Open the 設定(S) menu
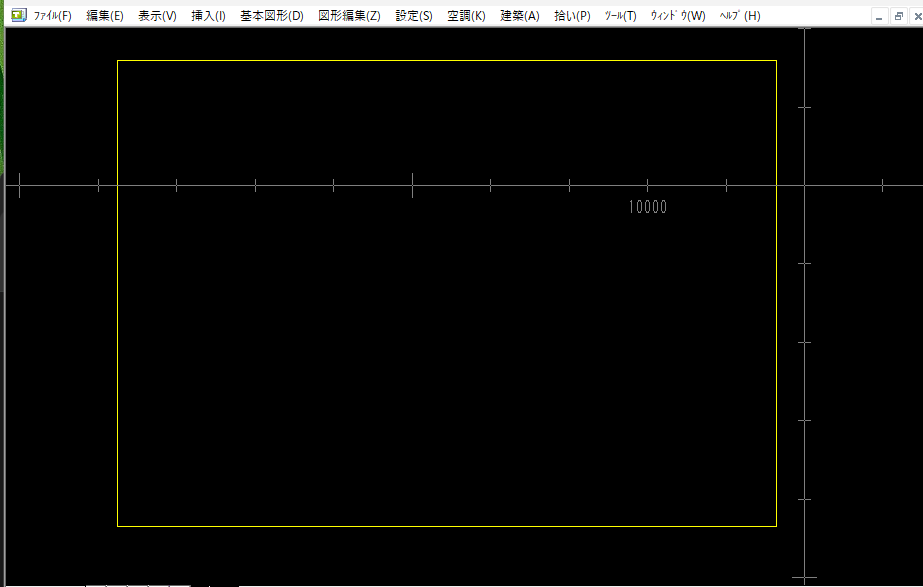923x587 pixels. pyautogui.click(x=414, y=16)
